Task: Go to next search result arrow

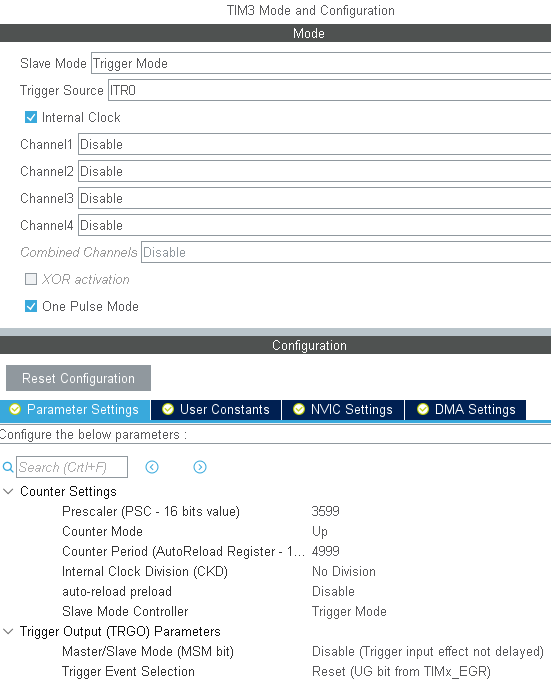Action: [200, 467]
